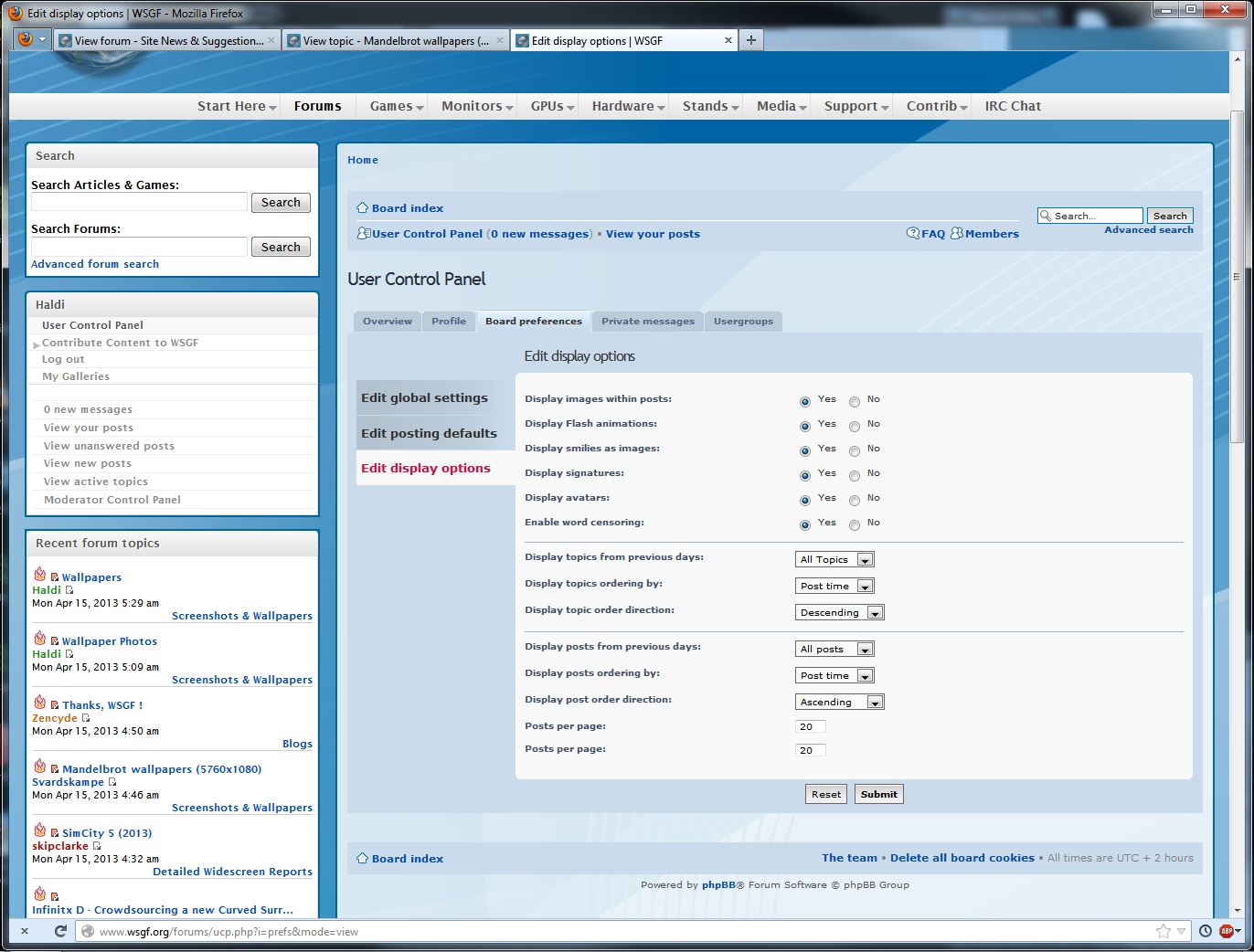
Task: Click the Log out sidebar link
Action: (x=63, y=359)
